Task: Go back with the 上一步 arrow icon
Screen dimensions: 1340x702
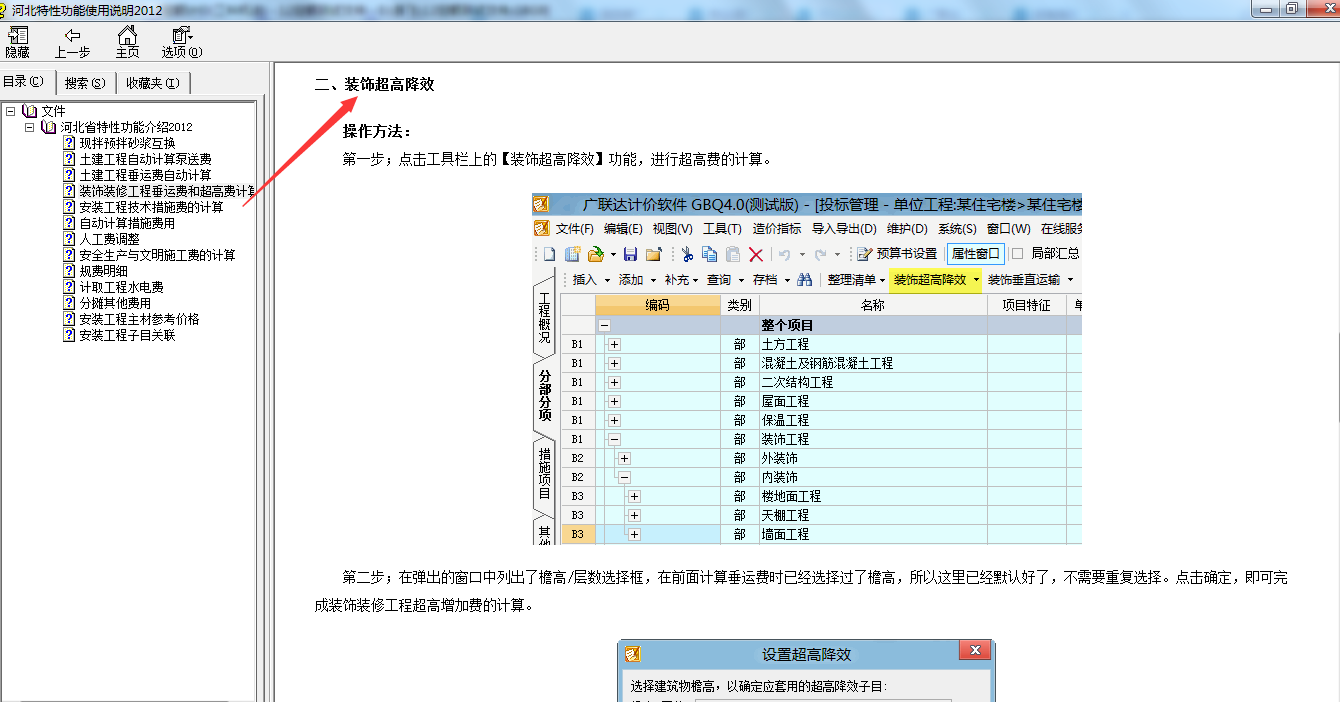Action: pyautogui.click(x=72, y=36)
